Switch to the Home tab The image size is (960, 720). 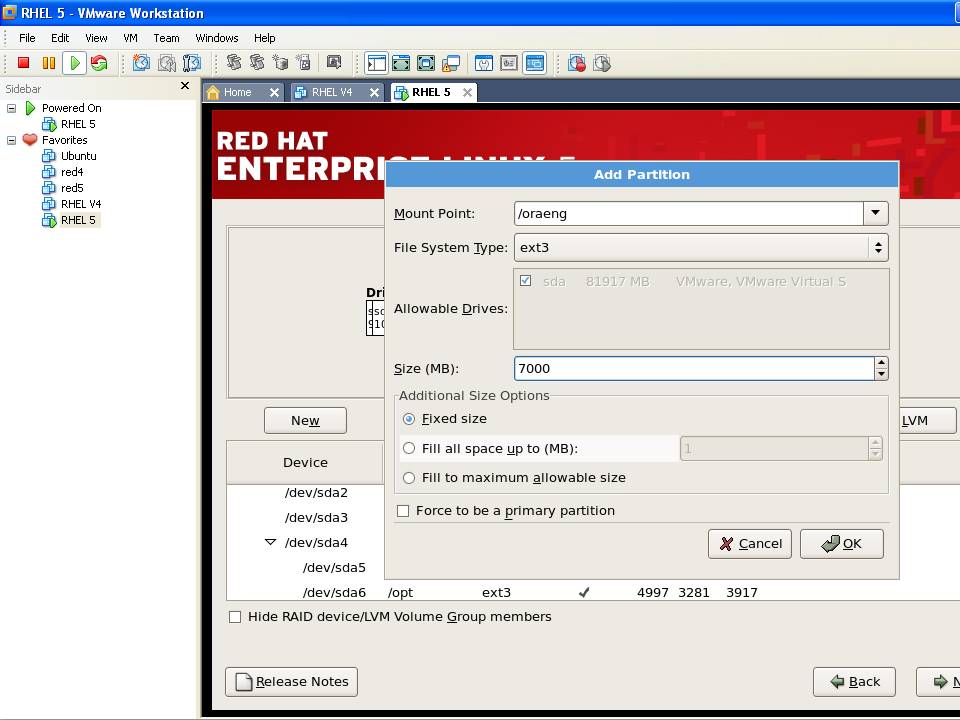(x=237, y=92)
